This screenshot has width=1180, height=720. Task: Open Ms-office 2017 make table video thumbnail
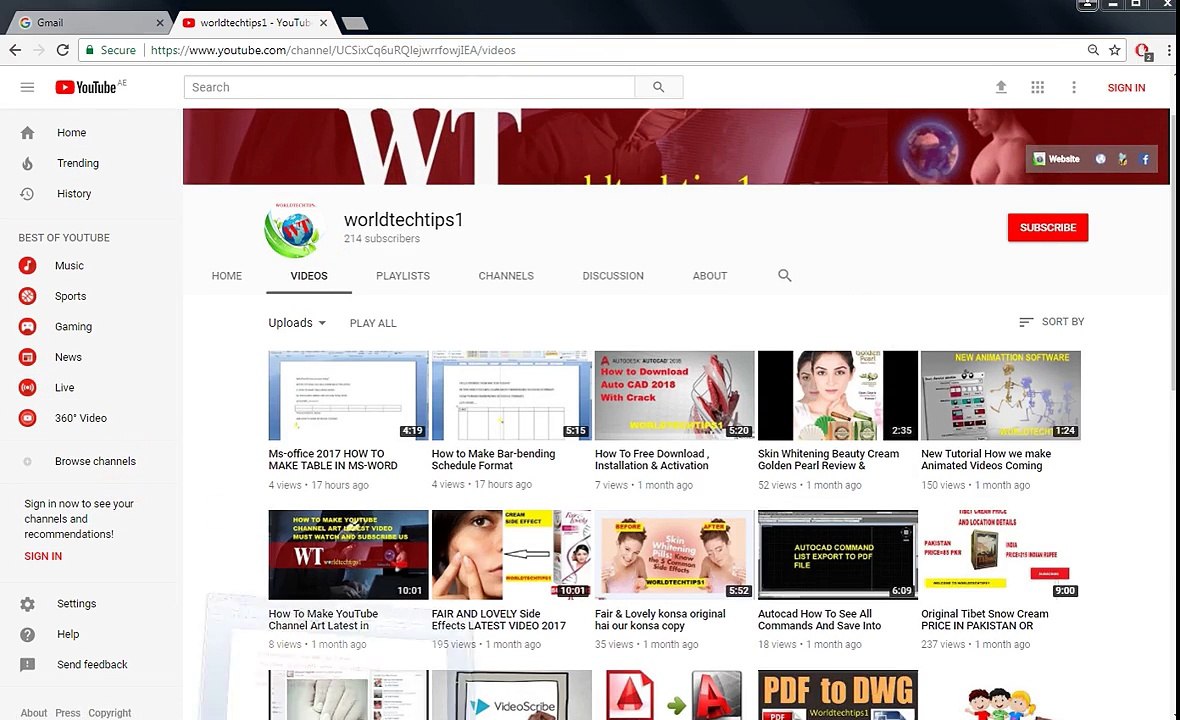[x=348, y=396]
